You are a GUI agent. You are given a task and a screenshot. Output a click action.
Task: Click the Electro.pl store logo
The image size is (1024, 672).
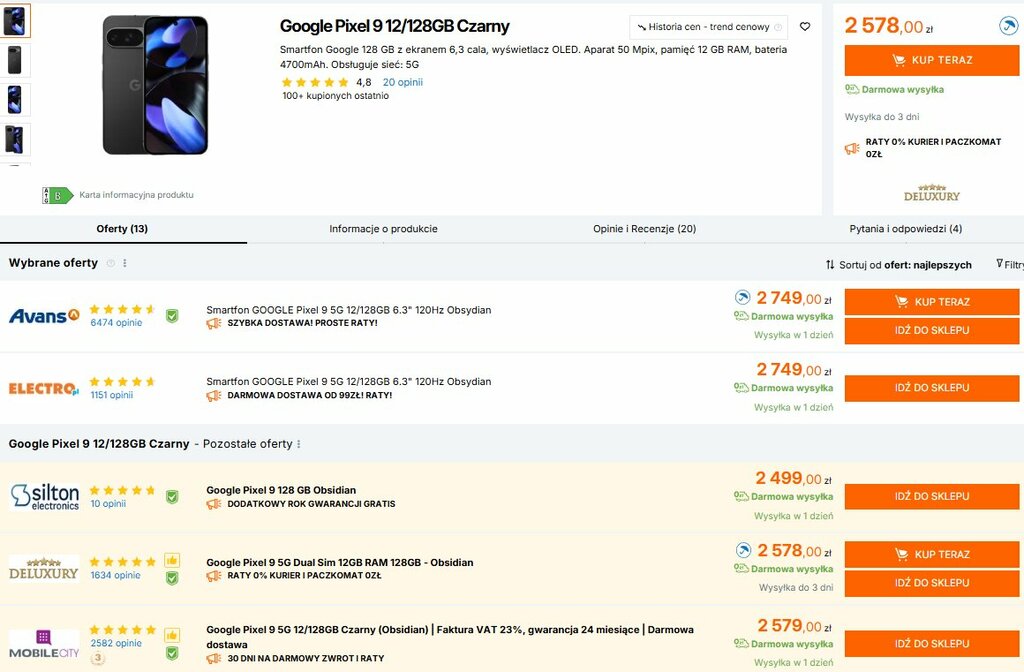tap(43, 388)
